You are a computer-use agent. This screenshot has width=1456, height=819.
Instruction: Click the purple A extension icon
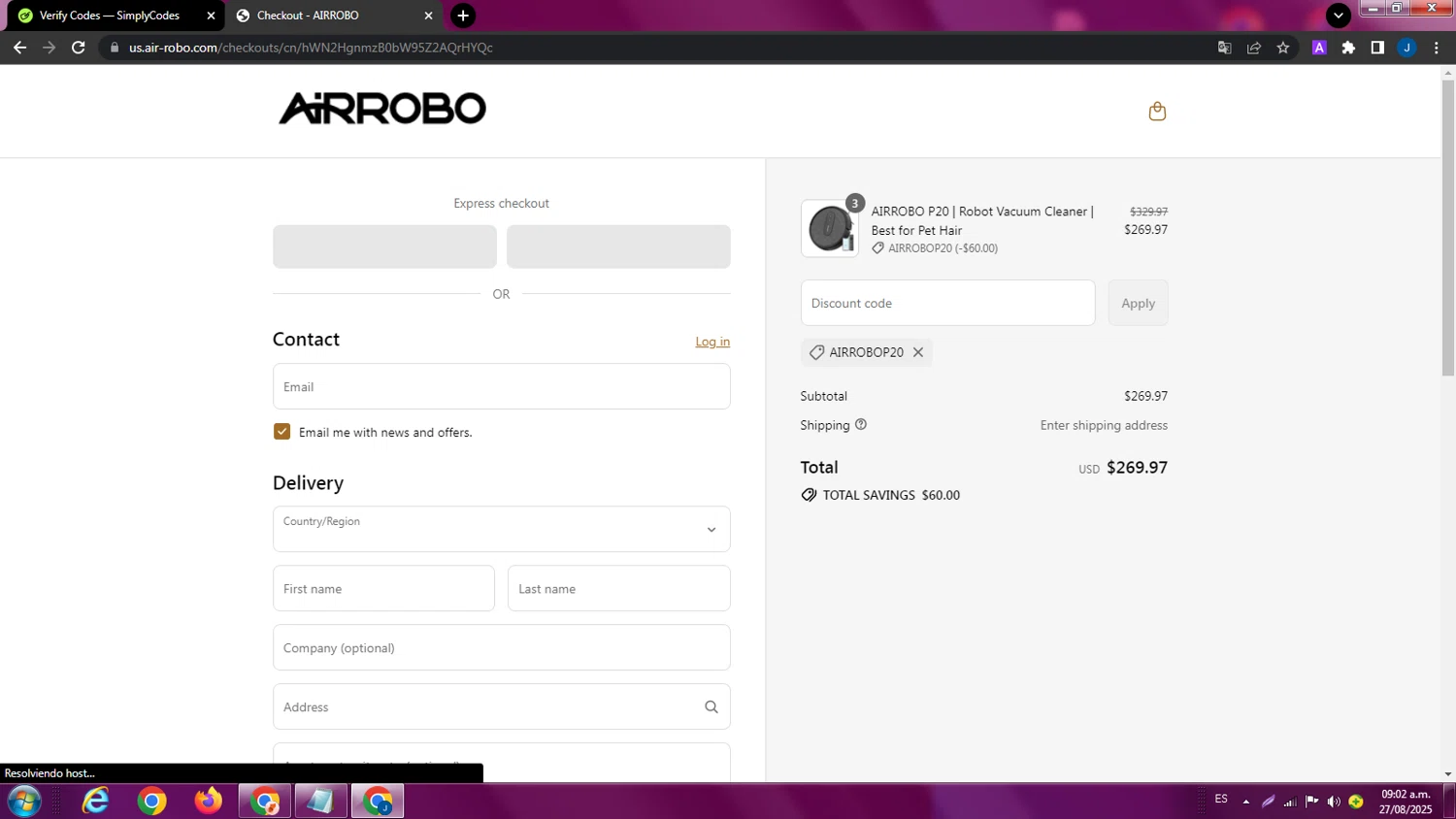pyautogui.click(x=1319, y=48)
